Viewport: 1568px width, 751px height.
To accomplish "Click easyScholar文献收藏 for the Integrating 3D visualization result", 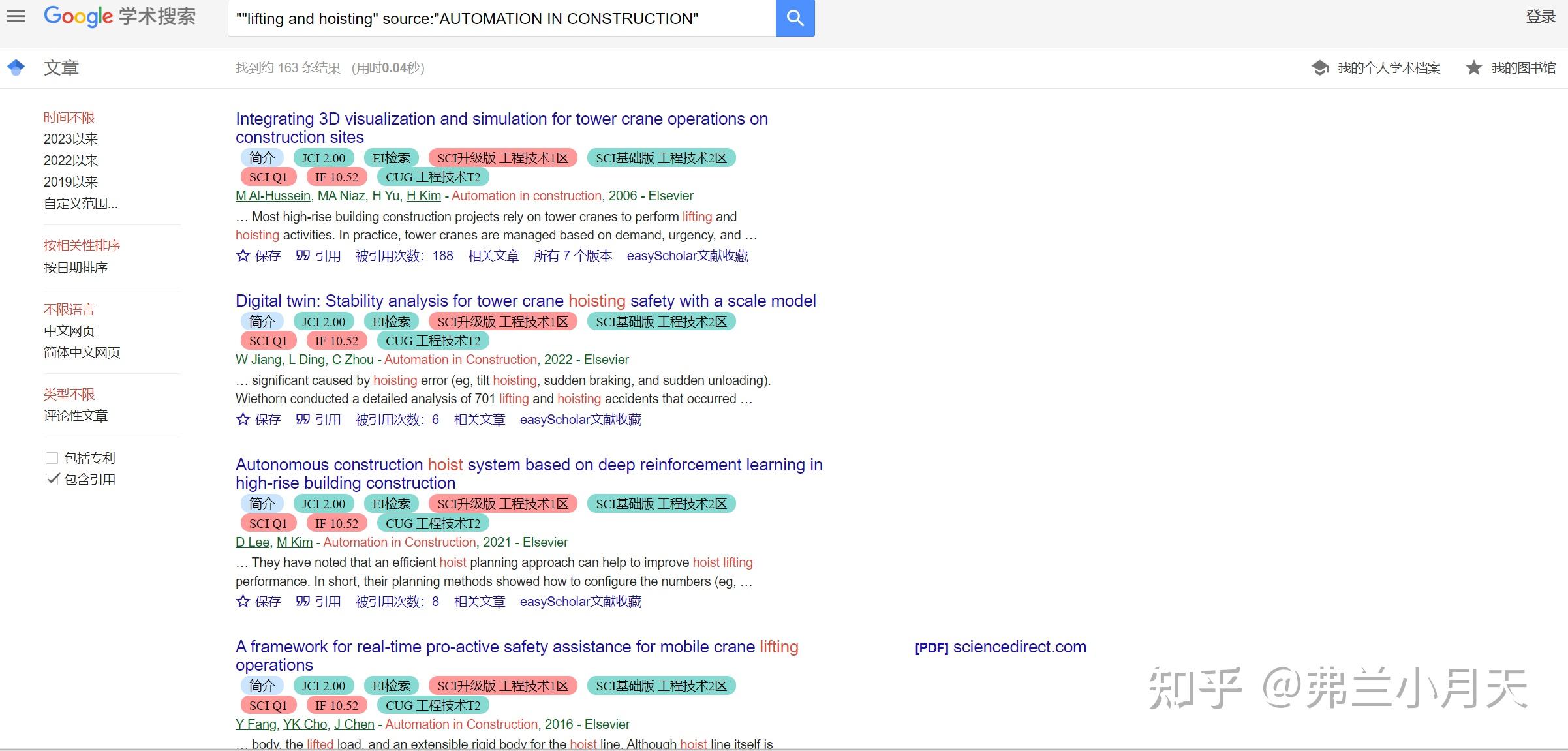I will tap(687, 256).
